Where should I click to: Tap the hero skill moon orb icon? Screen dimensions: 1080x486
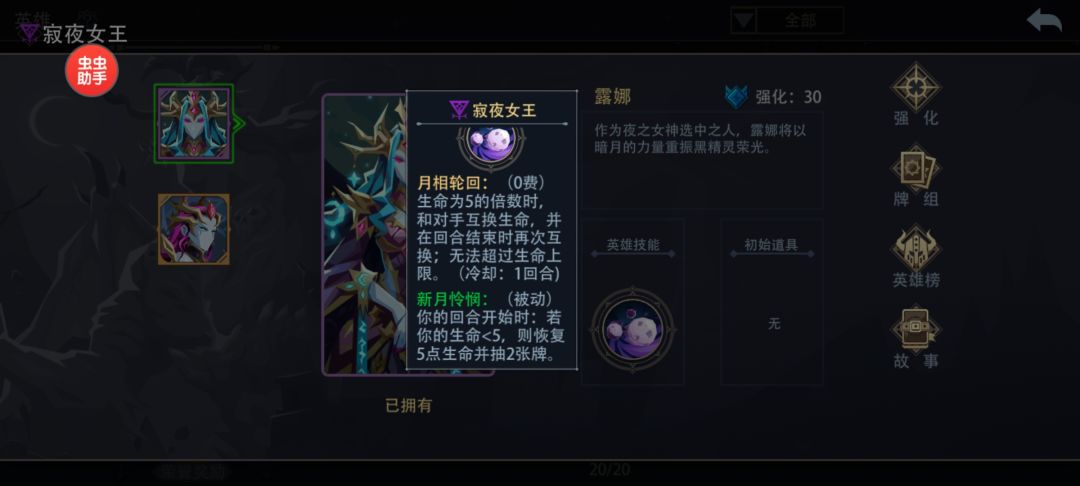pos(633,328)
